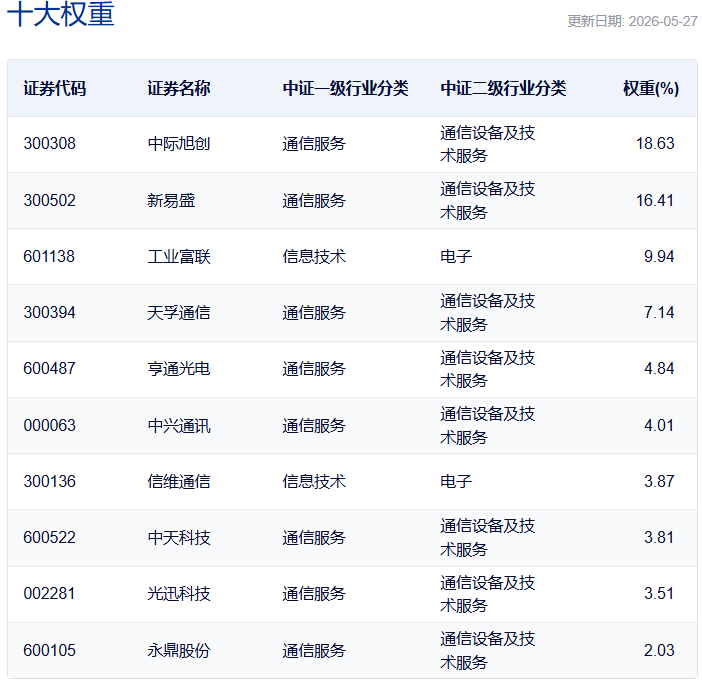This screenshot has width=702, height=688.
Task: Click 通信设备及技术服务 in the 000063 row
Action: (x=488, y=425)
